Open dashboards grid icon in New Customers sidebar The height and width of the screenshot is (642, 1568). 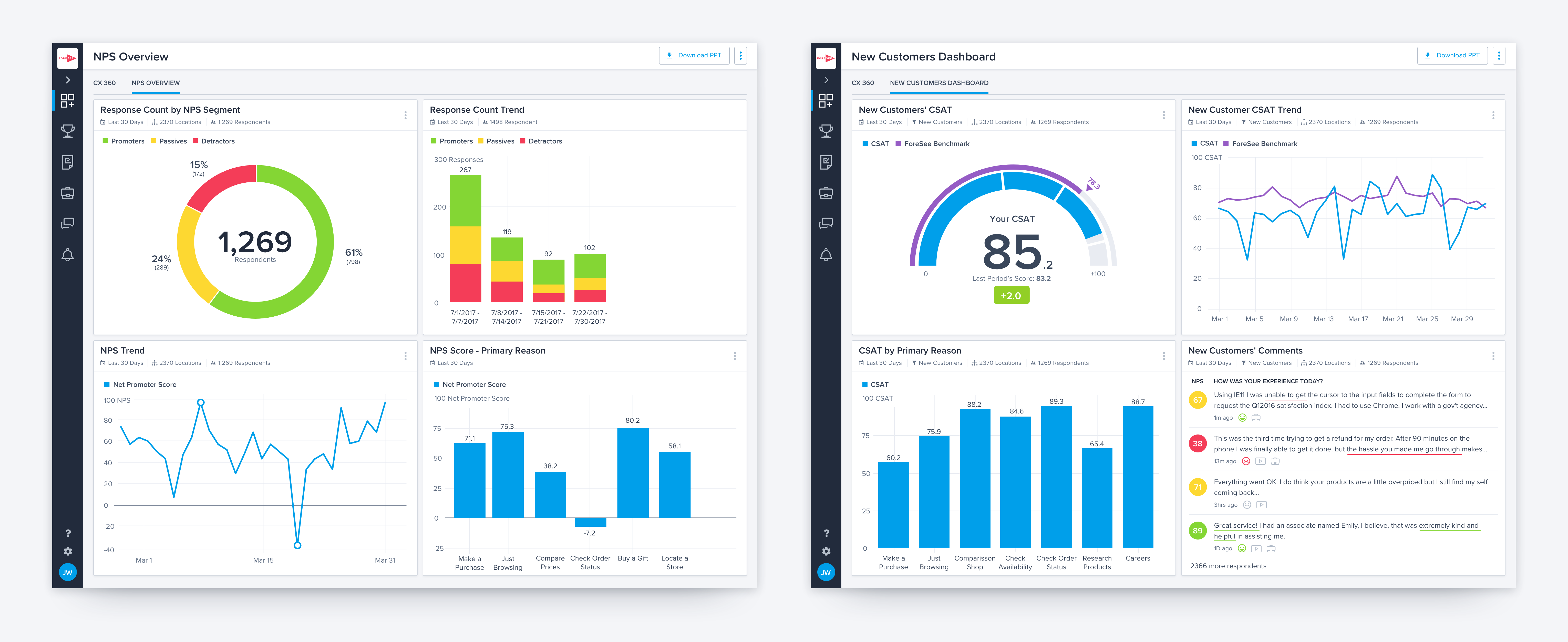[826, 101]
